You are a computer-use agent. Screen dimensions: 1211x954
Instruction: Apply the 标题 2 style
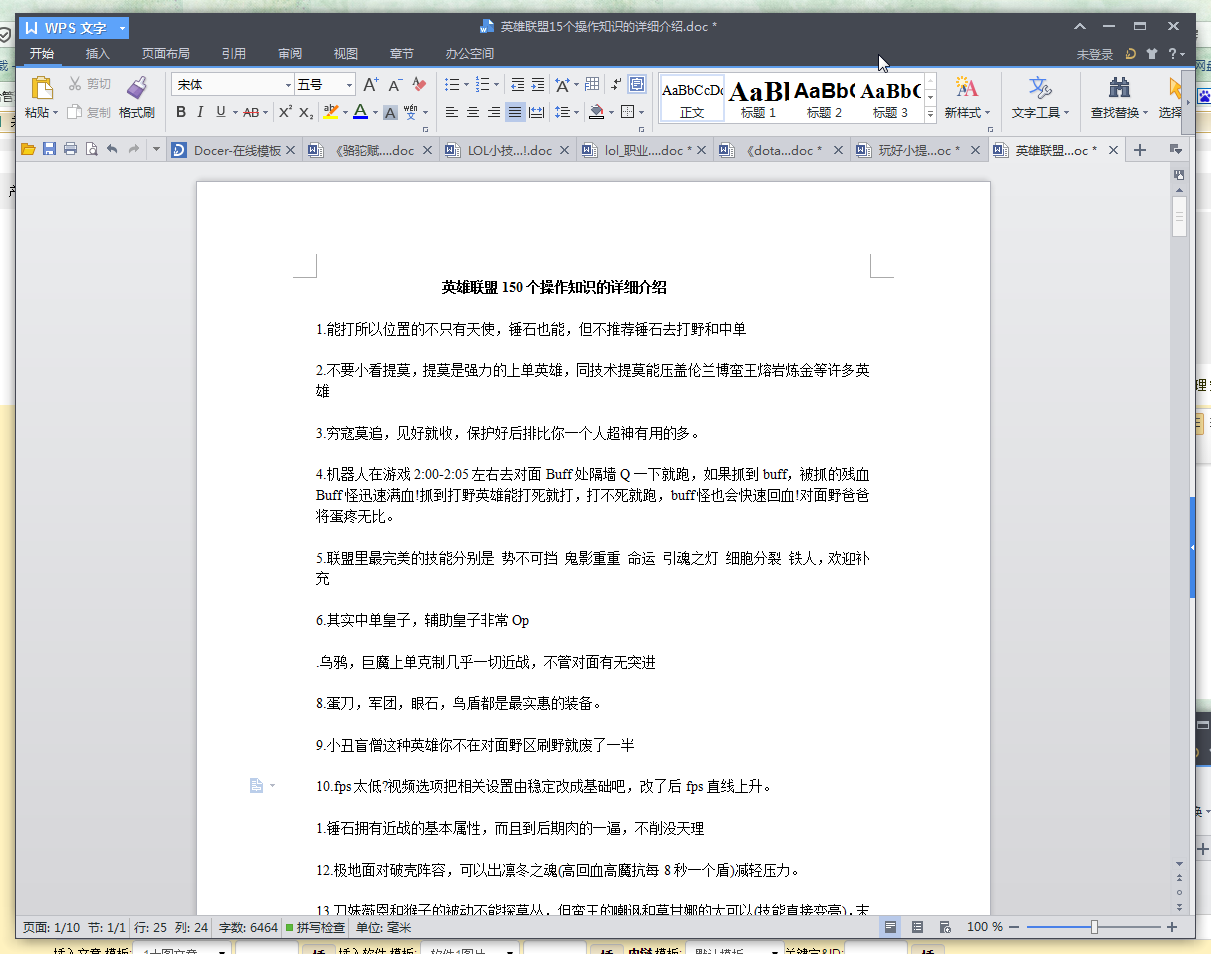[x=824, y=99]
